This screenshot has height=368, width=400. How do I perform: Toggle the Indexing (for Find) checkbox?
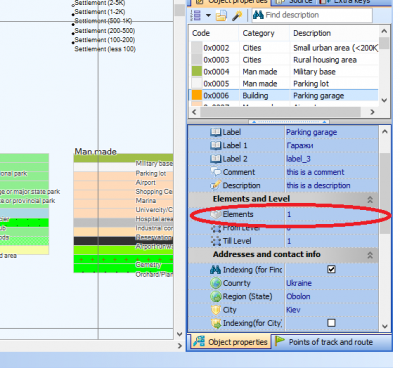coord(331,269)
